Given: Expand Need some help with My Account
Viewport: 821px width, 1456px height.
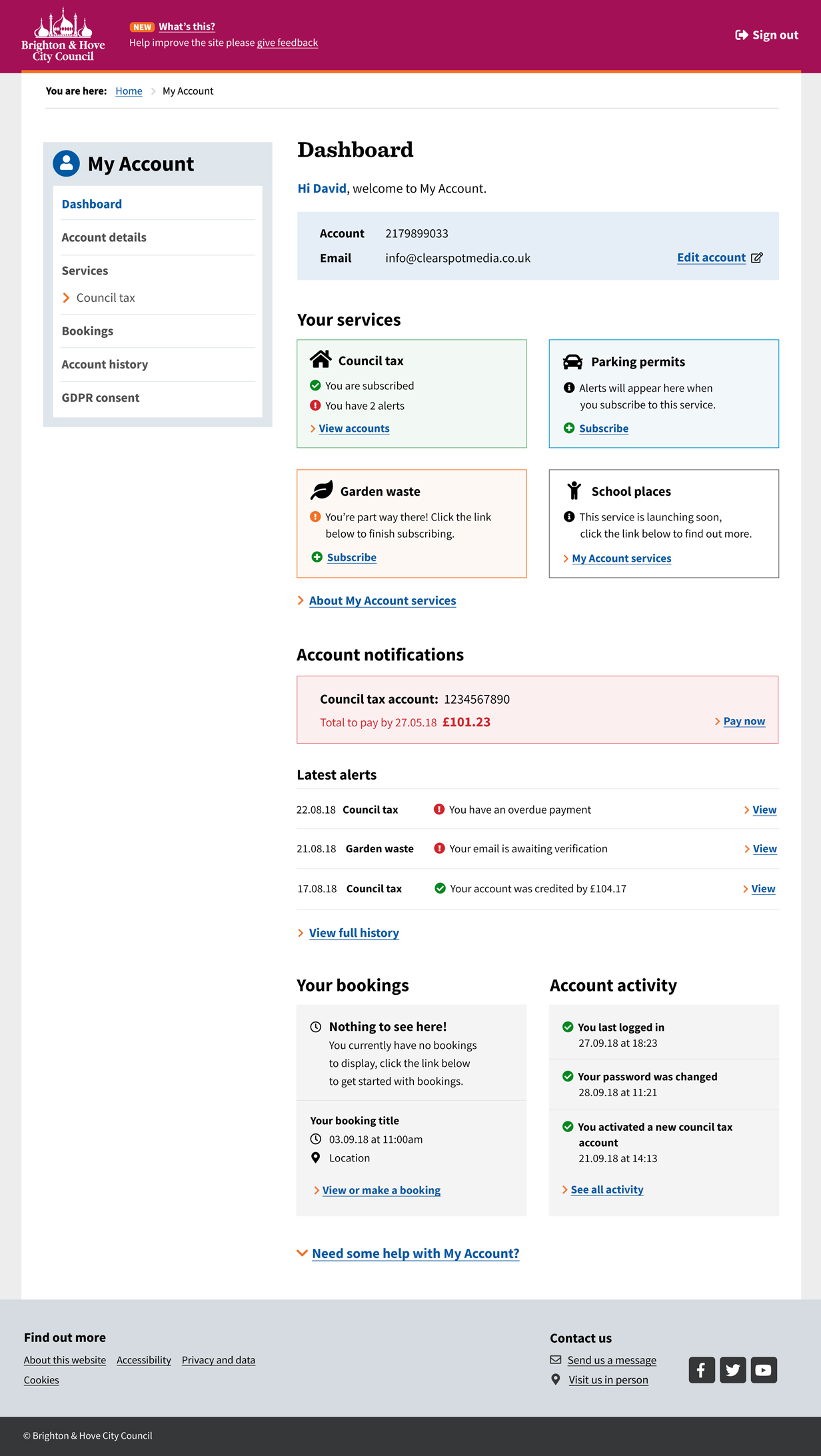Looking at the screenshot, I should (414, 1253).
